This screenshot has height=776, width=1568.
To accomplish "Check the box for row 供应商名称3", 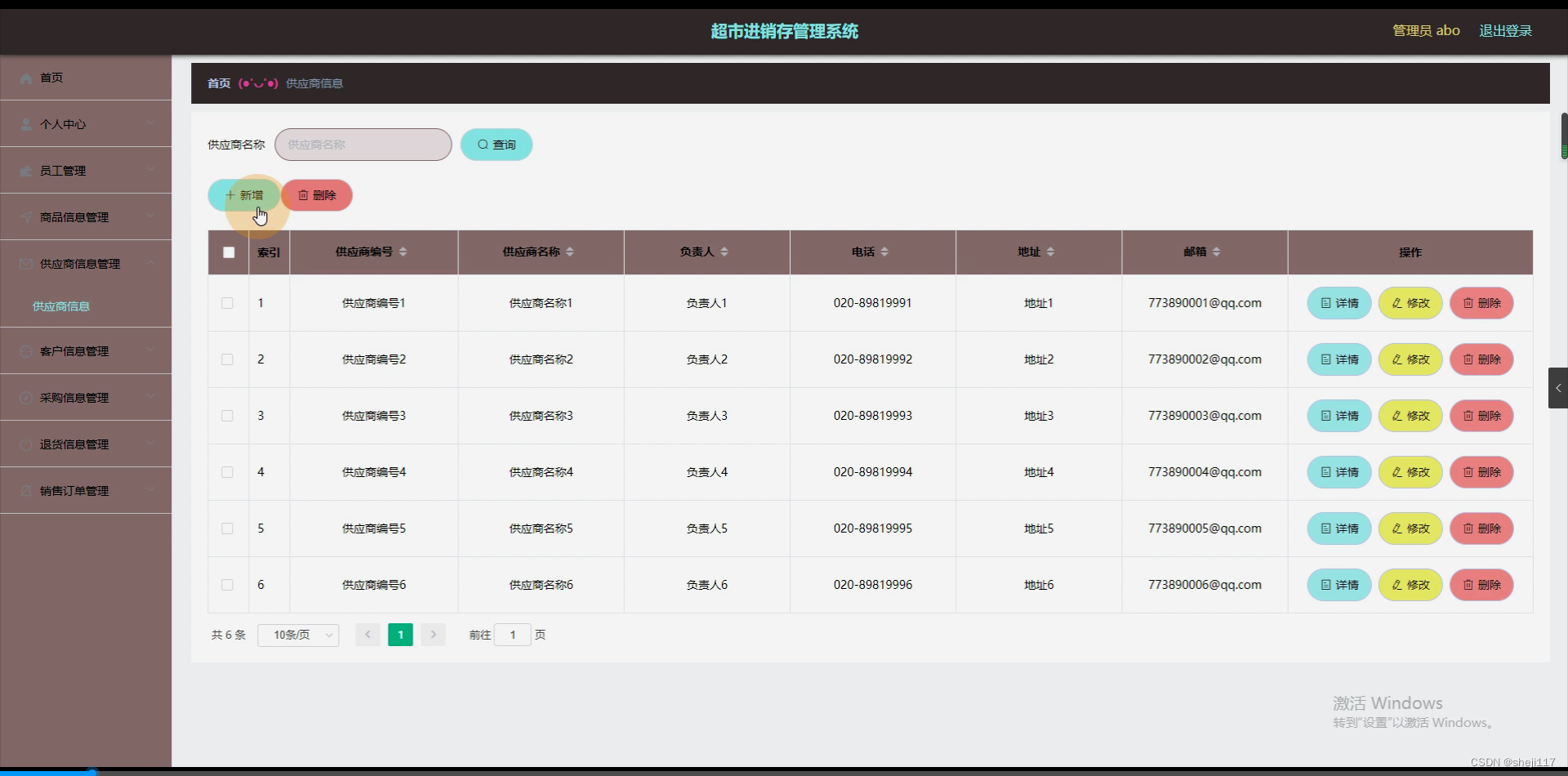I will [228, 416].
